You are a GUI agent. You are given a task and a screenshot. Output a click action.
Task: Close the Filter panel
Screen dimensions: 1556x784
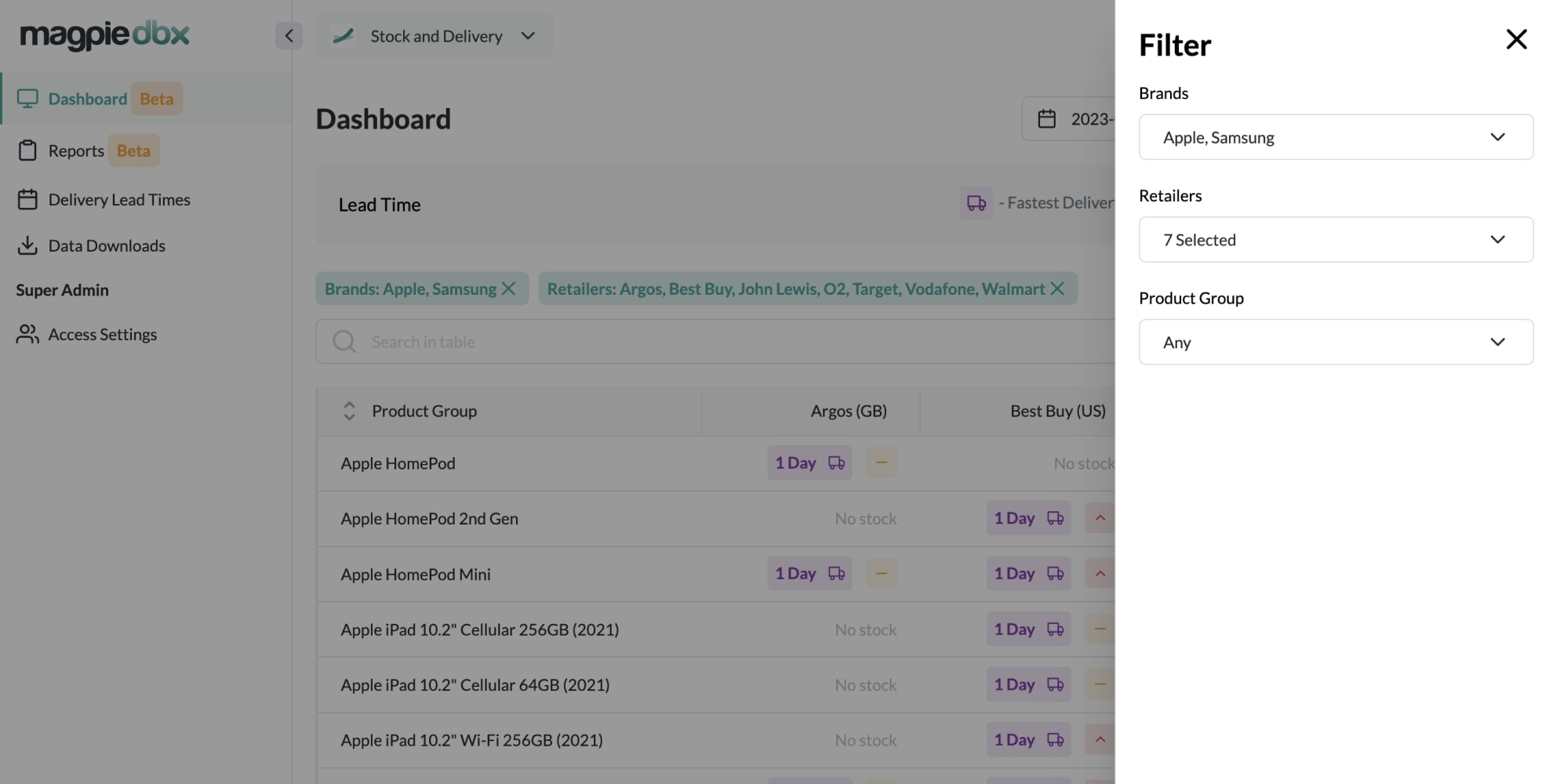pyautogui.click(x=1516, y=39)
